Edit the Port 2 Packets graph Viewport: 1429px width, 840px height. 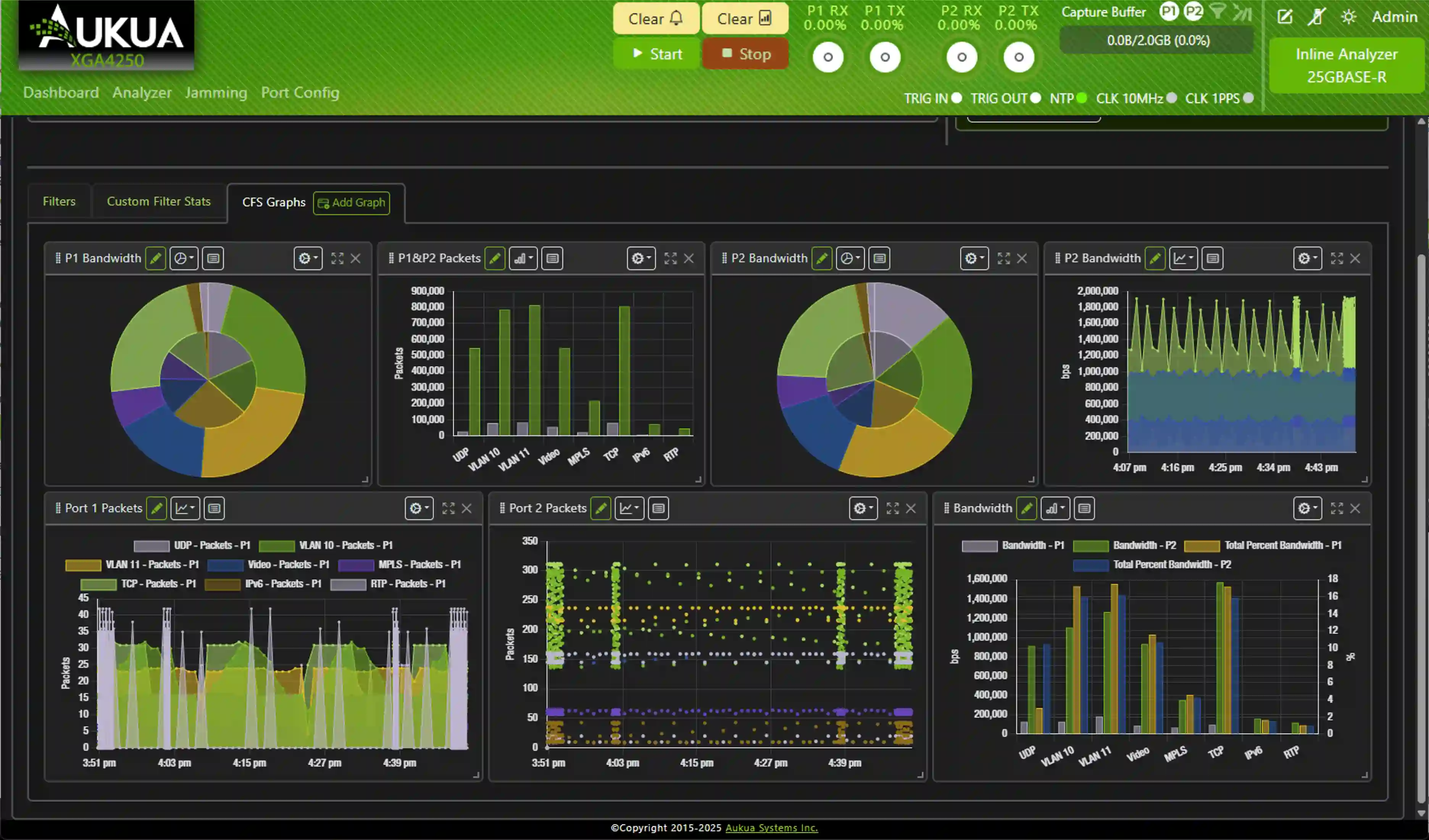(600, 509)
